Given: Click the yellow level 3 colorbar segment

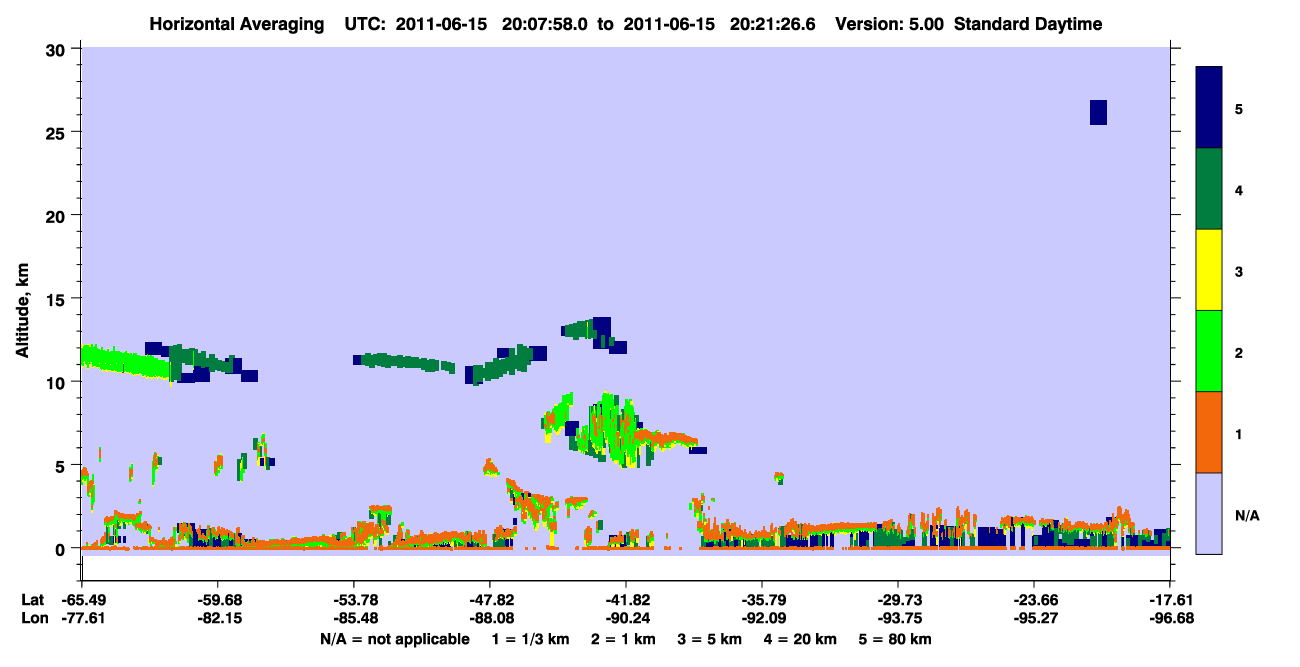Looking at the screenshot, I should [1209, 270].
